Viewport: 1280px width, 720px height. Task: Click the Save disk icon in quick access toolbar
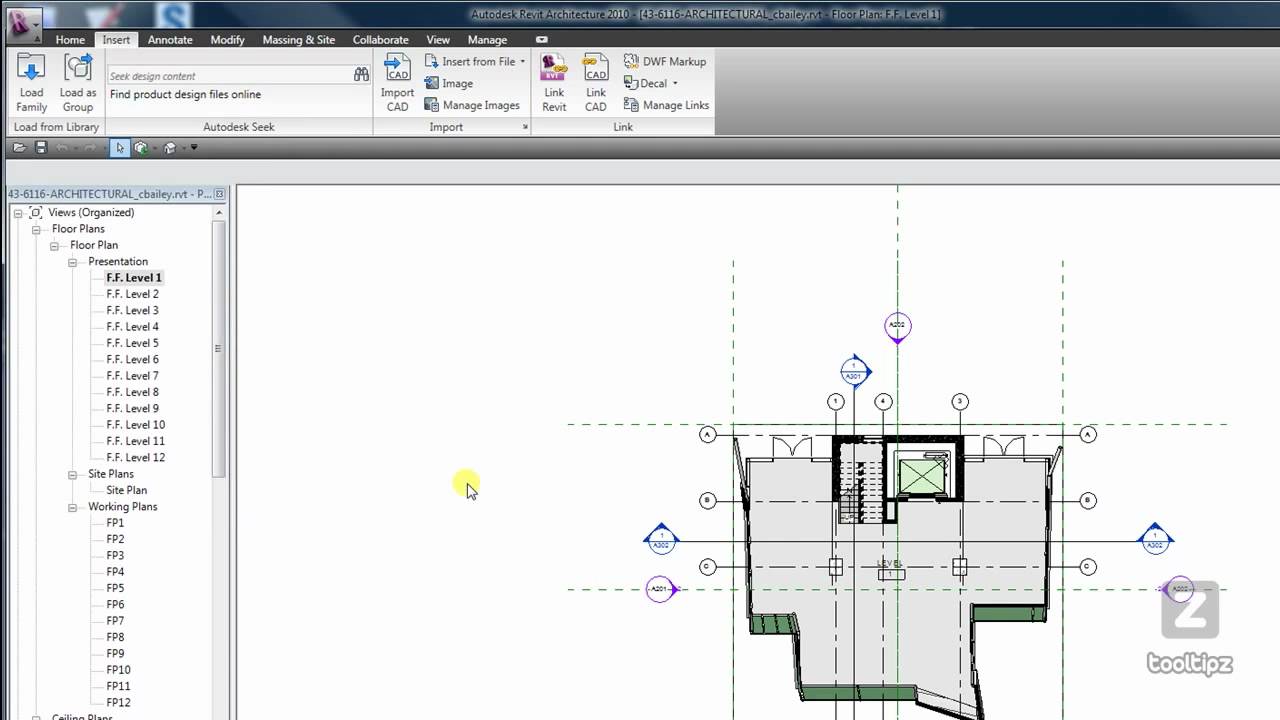(41, 148)
